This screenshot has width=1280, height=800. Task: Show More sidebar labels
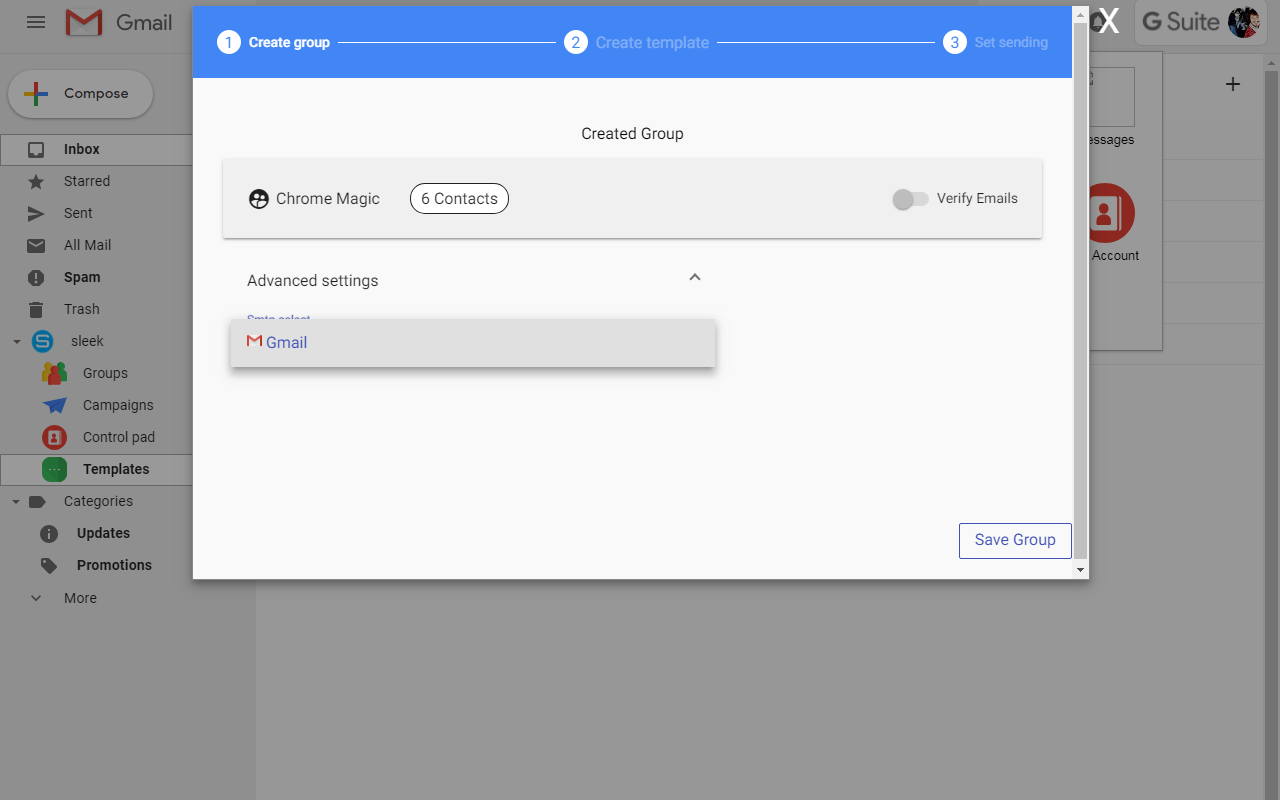[x=80, y=598]
